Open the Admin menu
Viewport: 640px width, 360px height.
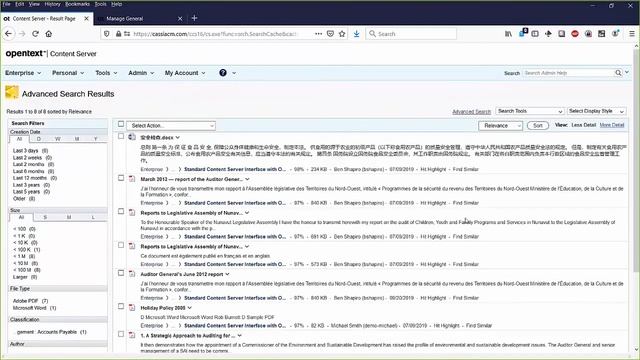pos(141,73)
